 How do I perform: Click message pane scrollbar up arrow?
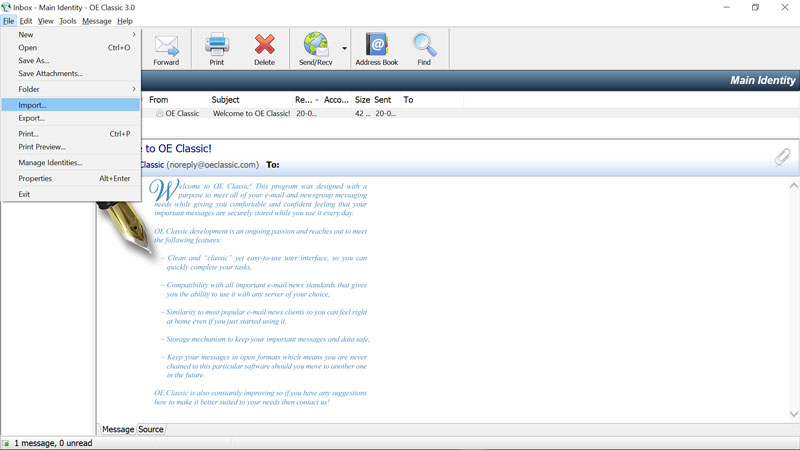point(793,186)
